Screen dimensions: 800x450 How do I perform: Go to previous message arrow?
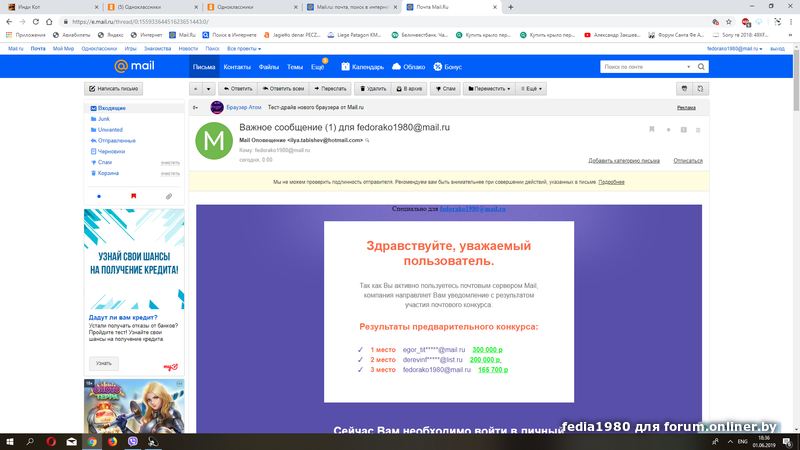pyautogui.click(x=195, y=89)
